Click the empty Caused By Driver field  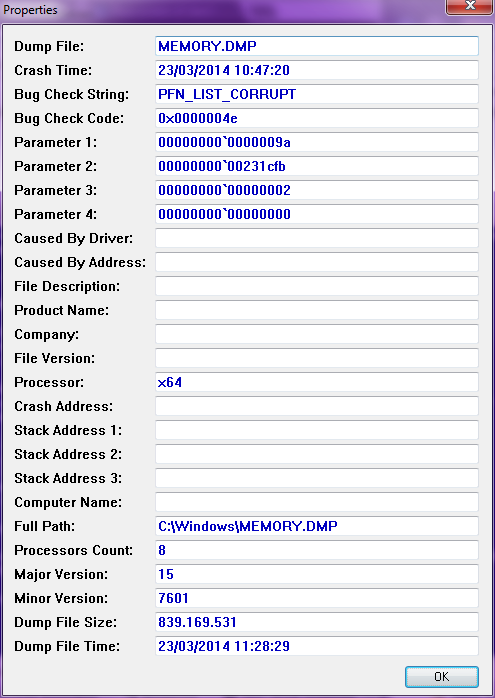317,239
